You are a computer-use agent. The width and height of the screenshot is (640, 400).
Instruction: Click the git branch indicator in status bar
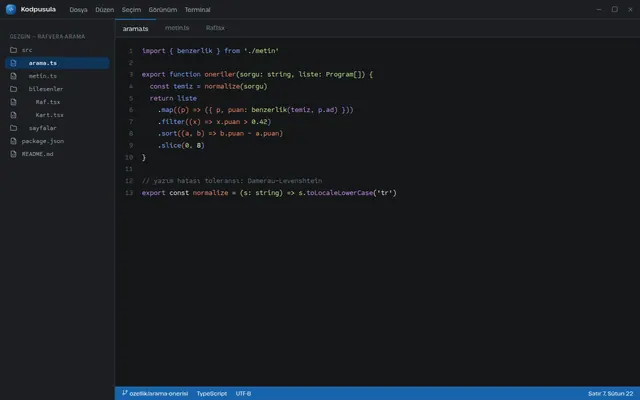pos(155,393)
